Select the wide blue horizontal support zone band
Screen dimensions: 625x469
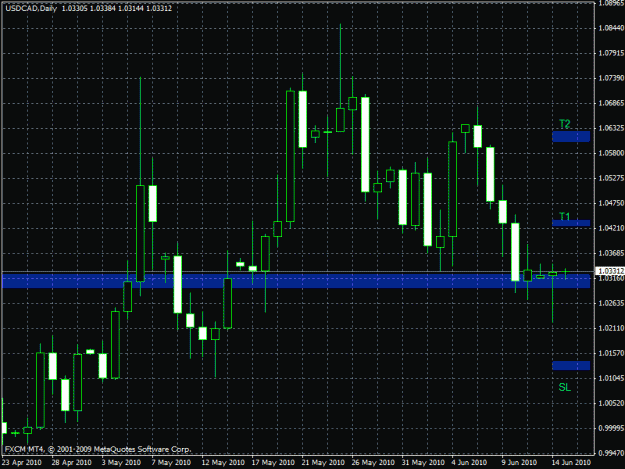coord(296,281)
